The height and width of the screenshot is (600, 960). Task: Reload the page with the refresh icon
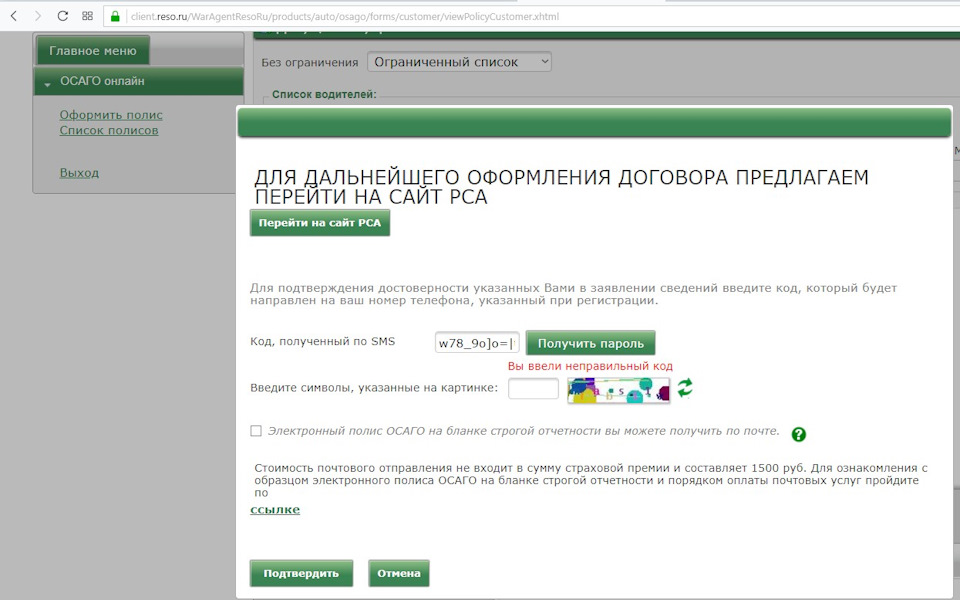62,16
